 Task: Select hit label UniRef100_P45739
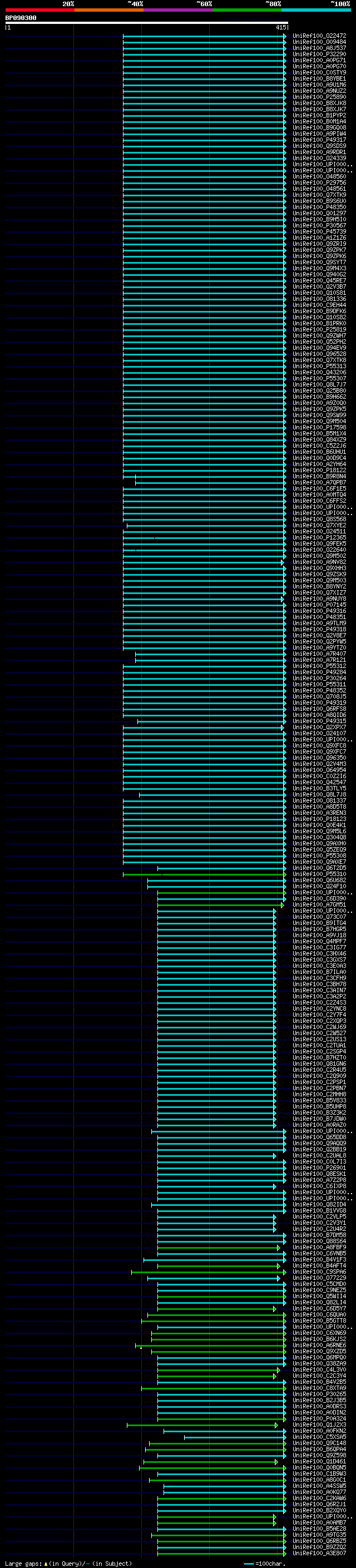click(319, 232)
